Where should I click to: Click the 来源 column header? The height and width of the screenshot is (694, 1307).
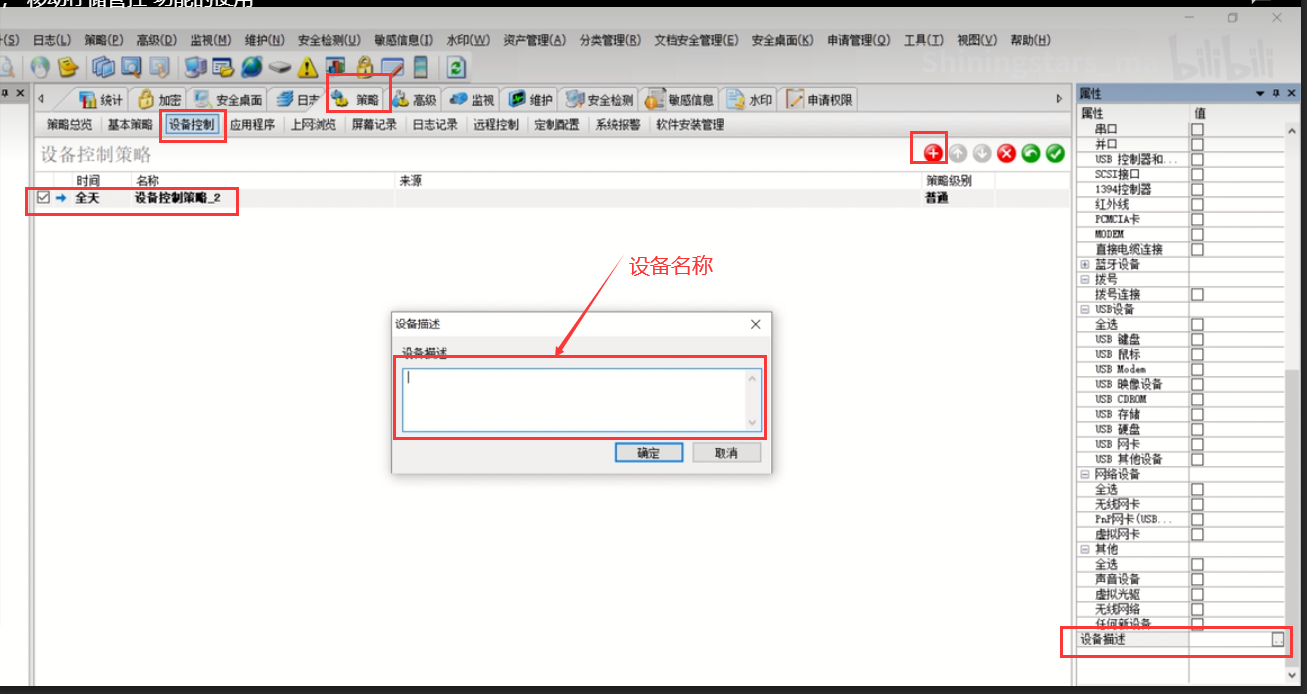click(x=658, y=181)
